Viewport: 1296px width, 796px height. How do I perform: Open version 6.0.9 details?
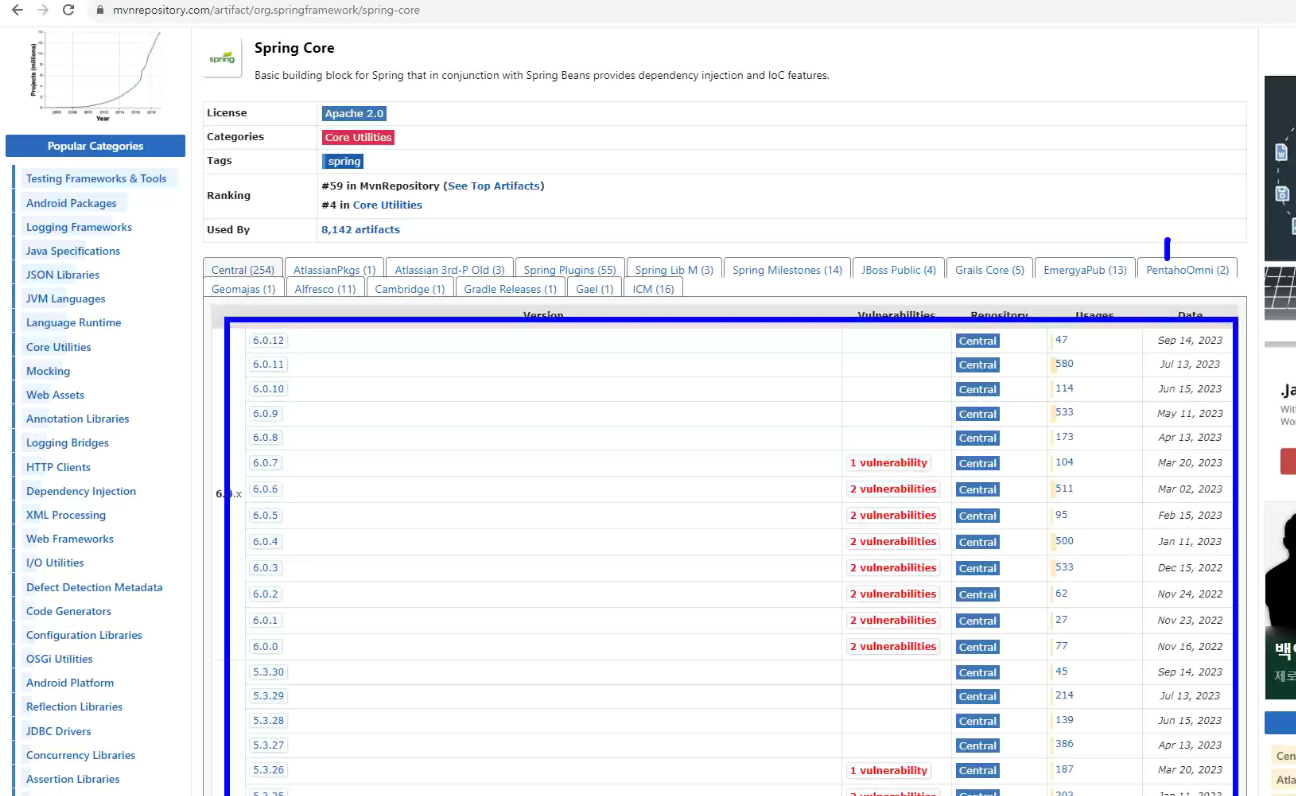266,414
